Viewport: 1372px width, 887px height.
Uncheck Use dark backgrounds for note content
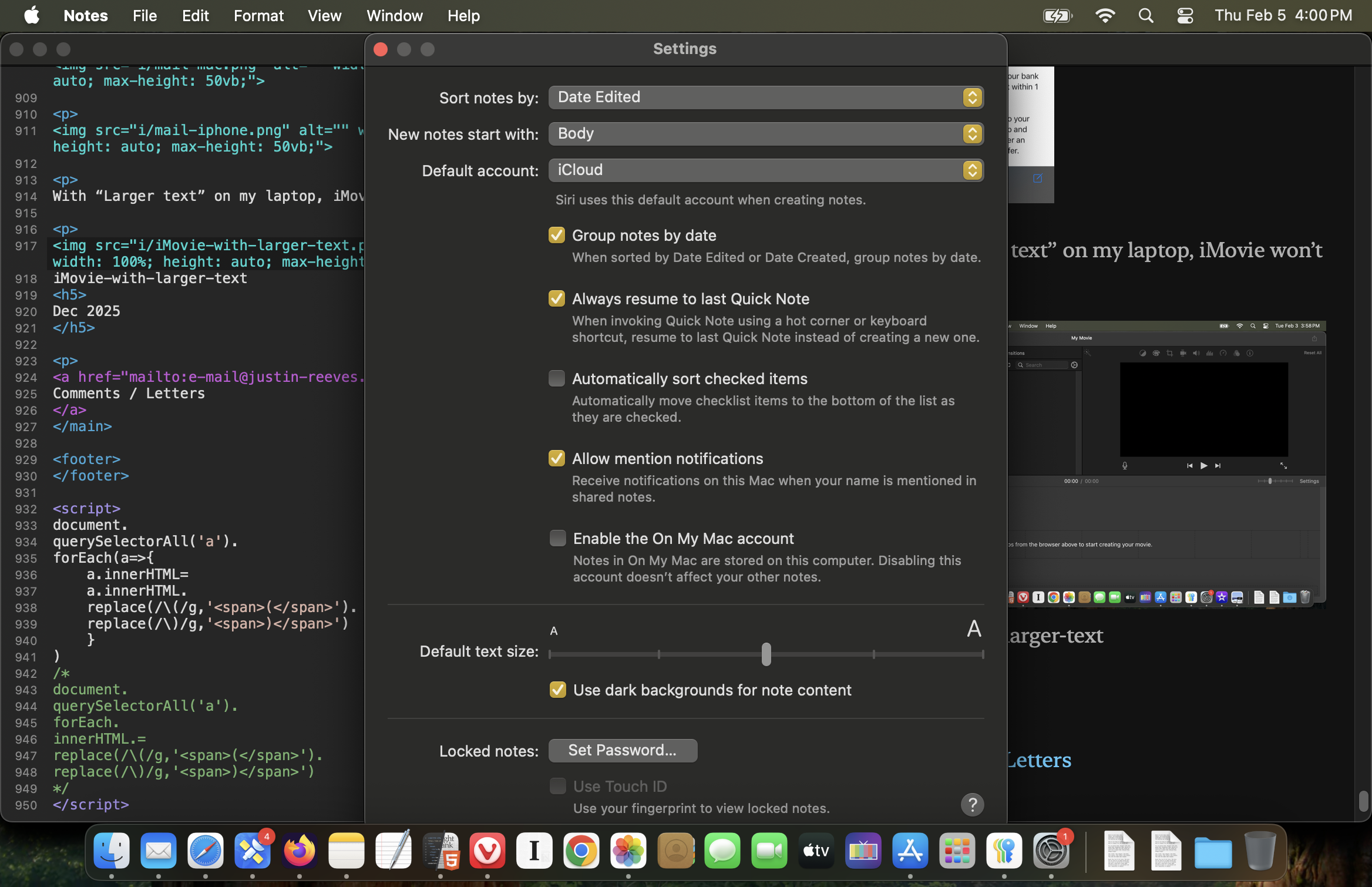557,690
